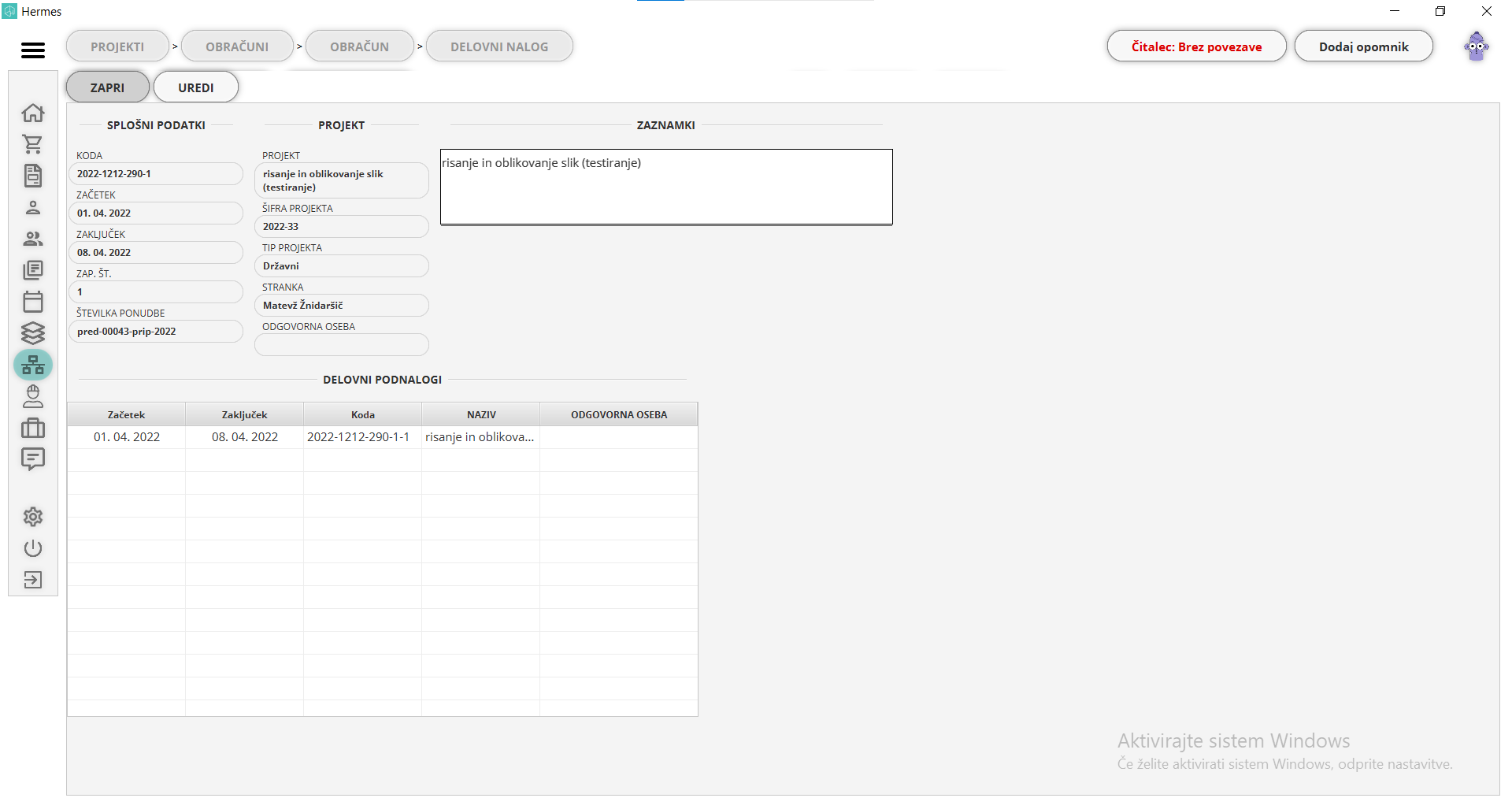Viewport: 1512px width, 809px height.
Task: Open the worker with helmet sidebar icon
Action: point(33,396)
